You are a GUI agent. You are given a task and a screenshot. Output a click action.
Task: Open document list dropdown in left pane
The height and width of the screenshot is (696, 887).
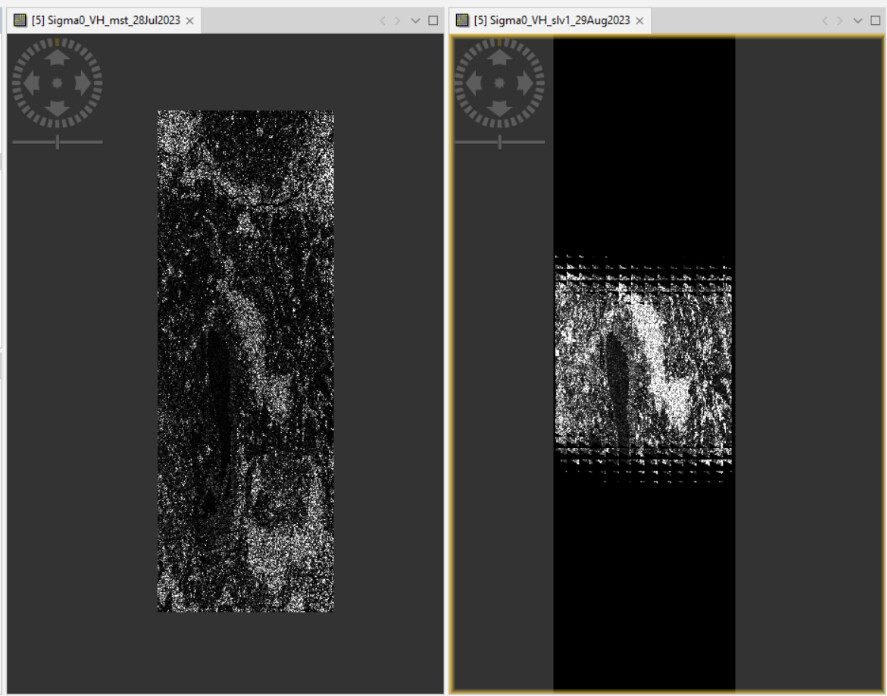point(416,21)
